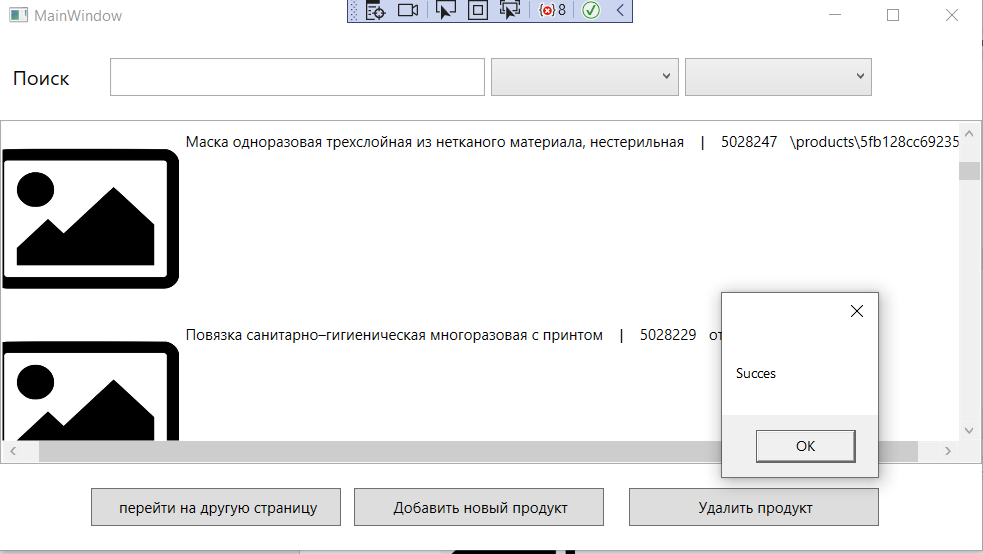Click Добавить новый продукт button
Image resolution: width=983 pixels, height=554 pixels.
[479, 507]
